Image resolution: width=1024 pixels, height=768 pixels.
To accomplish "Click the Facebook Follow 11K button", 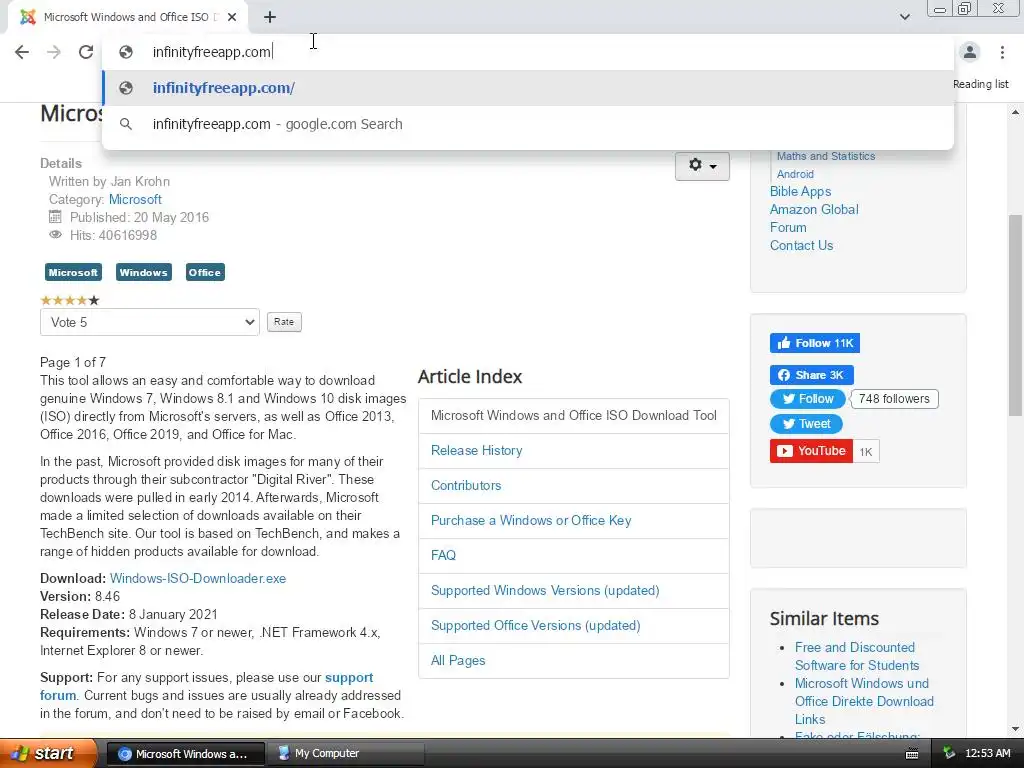I will pos(814,343).
